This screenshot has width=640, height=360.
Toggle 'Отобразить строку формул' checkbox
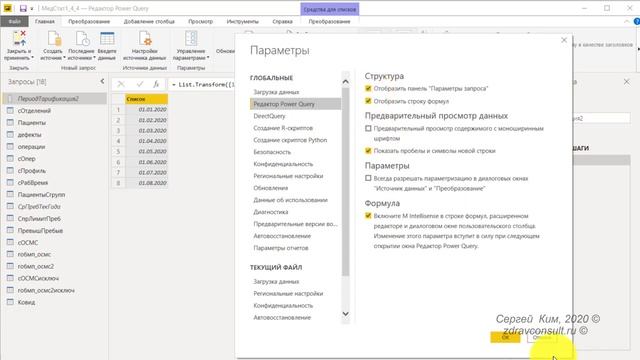coord(368,101)
